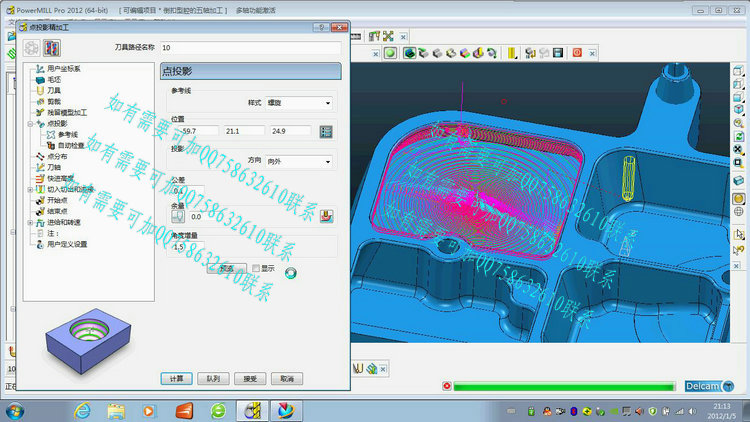Click the red power icon in viewing toolbar
Image resolution: width=750 pixels, height=422 pixels.
577,53
